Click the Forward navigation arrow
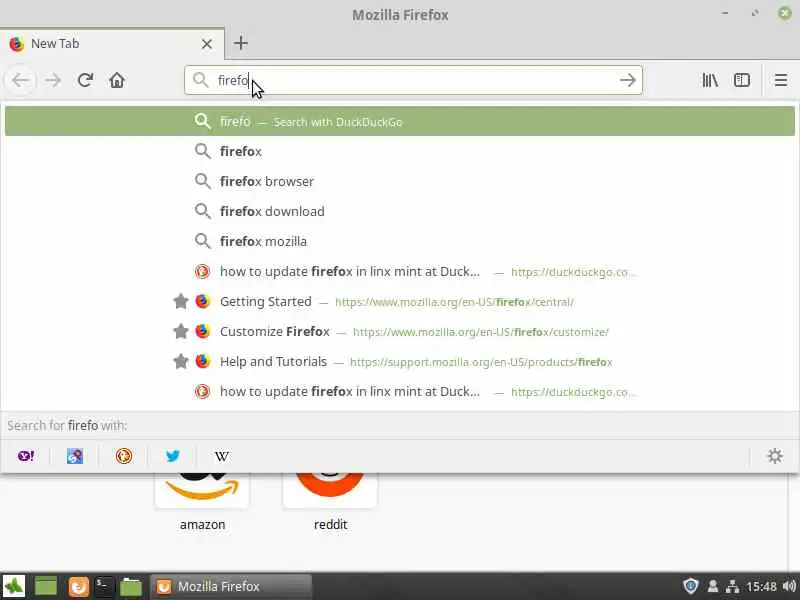 [53, 80]
